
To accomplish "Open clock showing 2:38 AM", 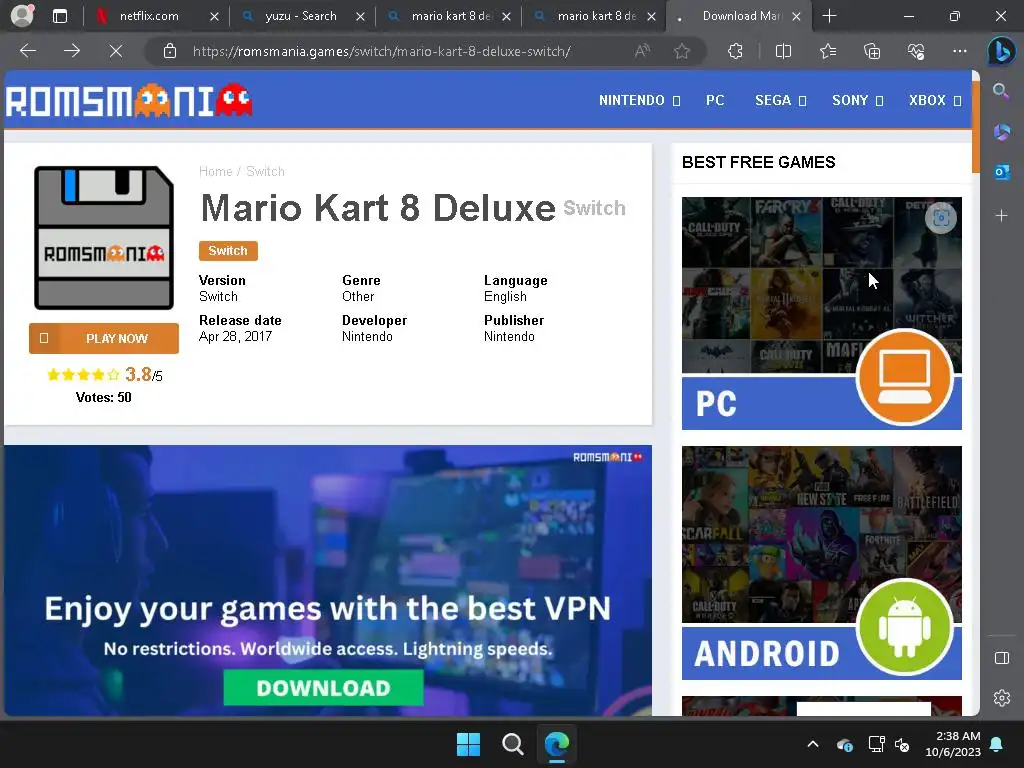I will [953, 744].
